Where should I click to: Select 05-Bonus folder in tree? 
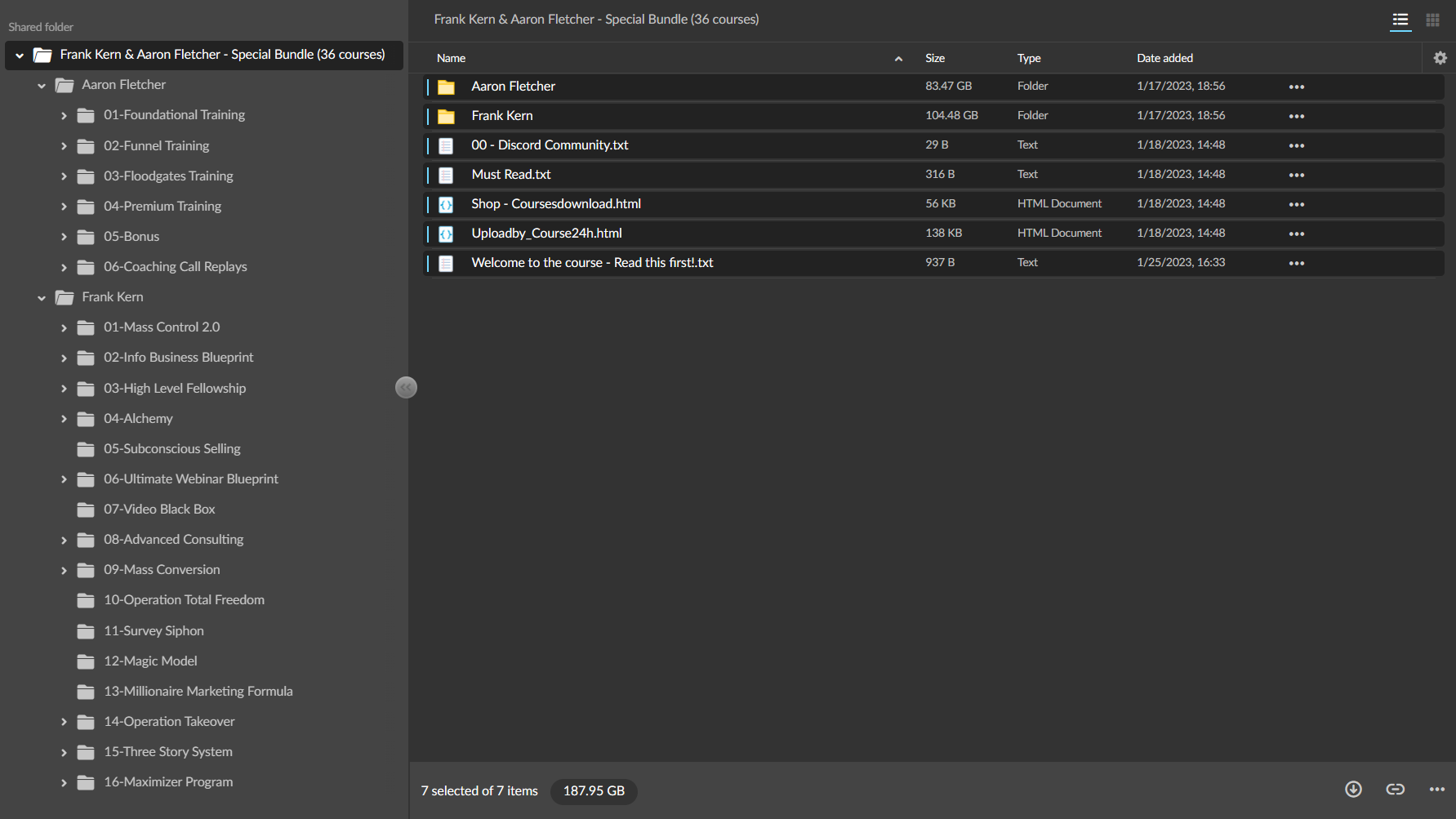coord(131,236)
